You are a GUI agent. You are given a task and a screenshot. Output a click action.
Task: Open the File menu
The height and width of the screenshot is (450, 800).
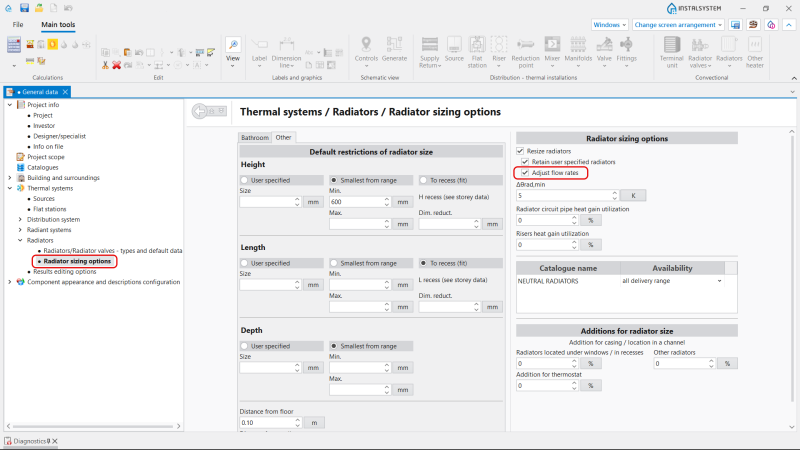click(18, 24)
